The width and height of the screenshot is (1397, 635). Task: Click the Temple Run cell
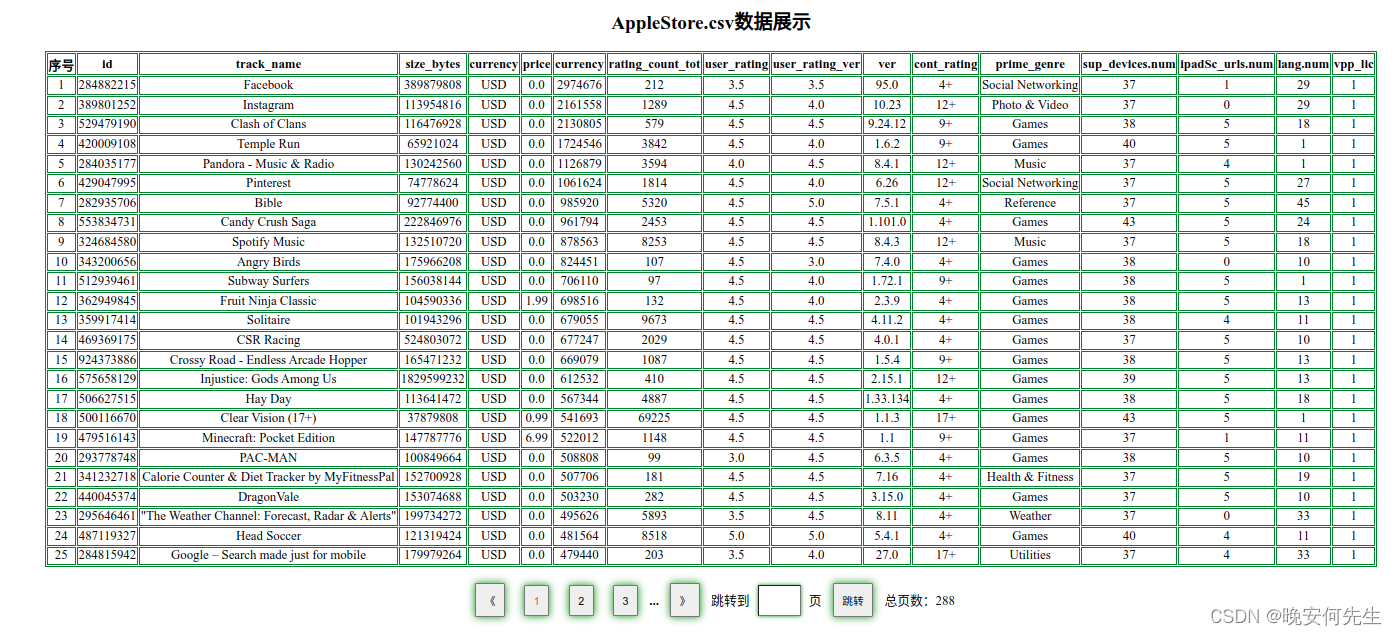[x=268, y=144]
